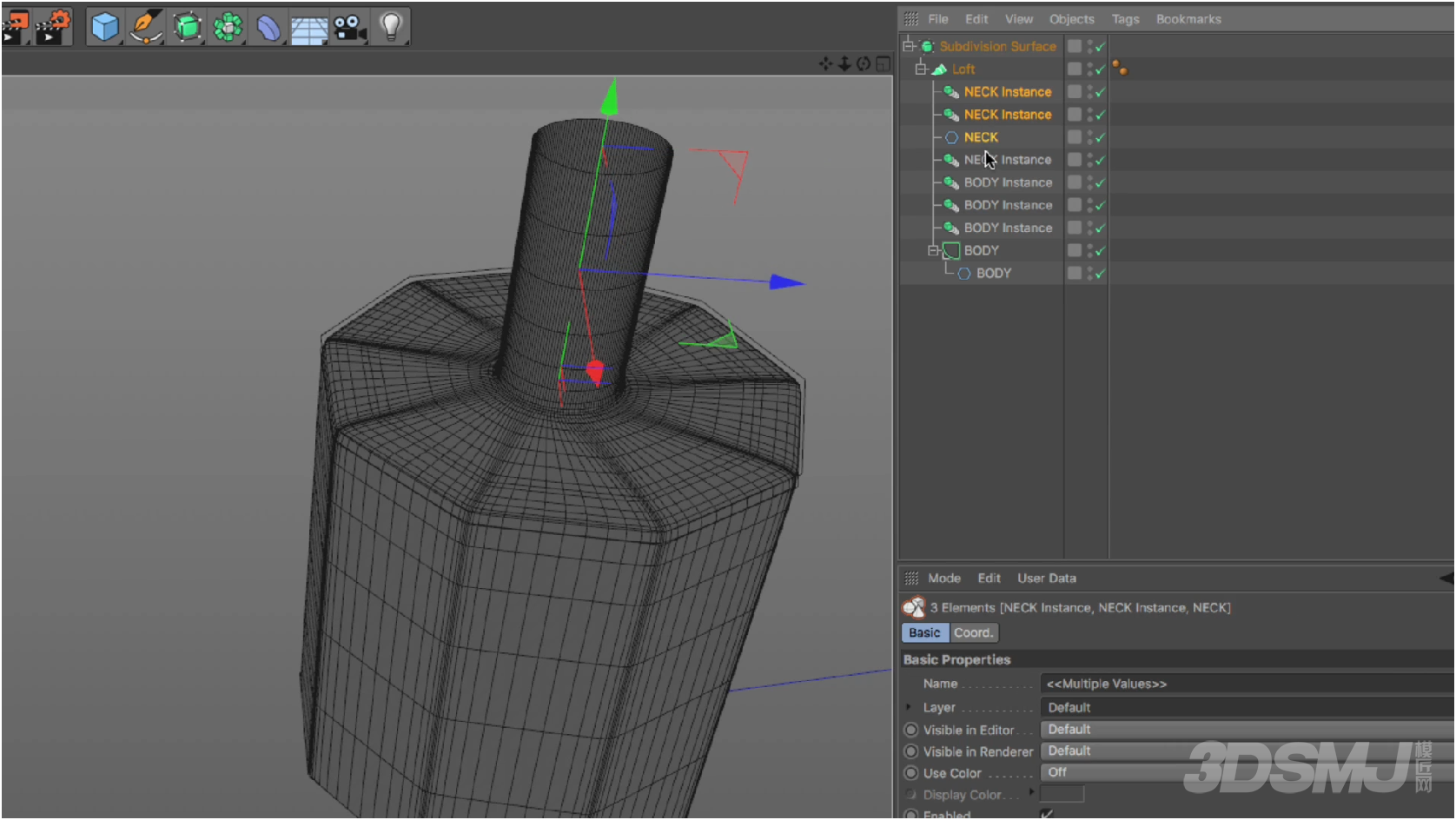1456x820 pixels.
Task: Click the Visible in Renderer keyframe circle
Action: [911, 751]
